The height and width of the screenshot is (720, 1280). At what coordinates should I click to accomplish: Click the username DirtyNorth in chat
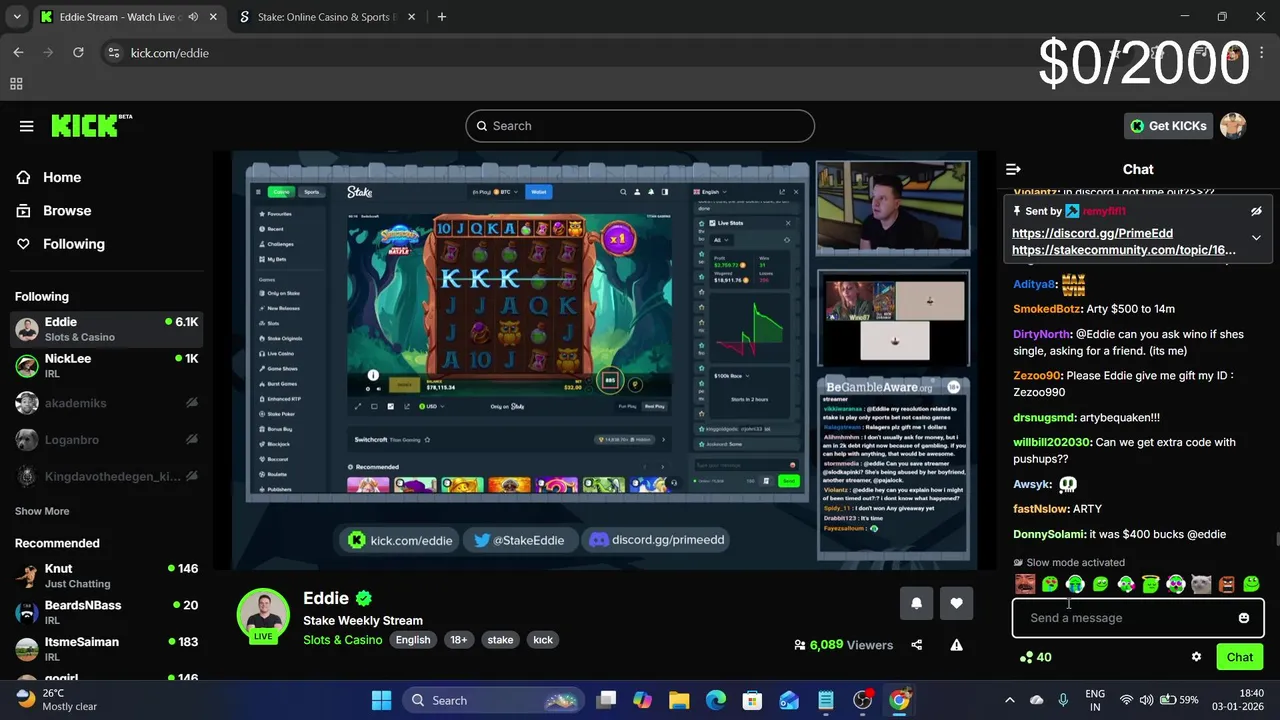[1041, 334]
